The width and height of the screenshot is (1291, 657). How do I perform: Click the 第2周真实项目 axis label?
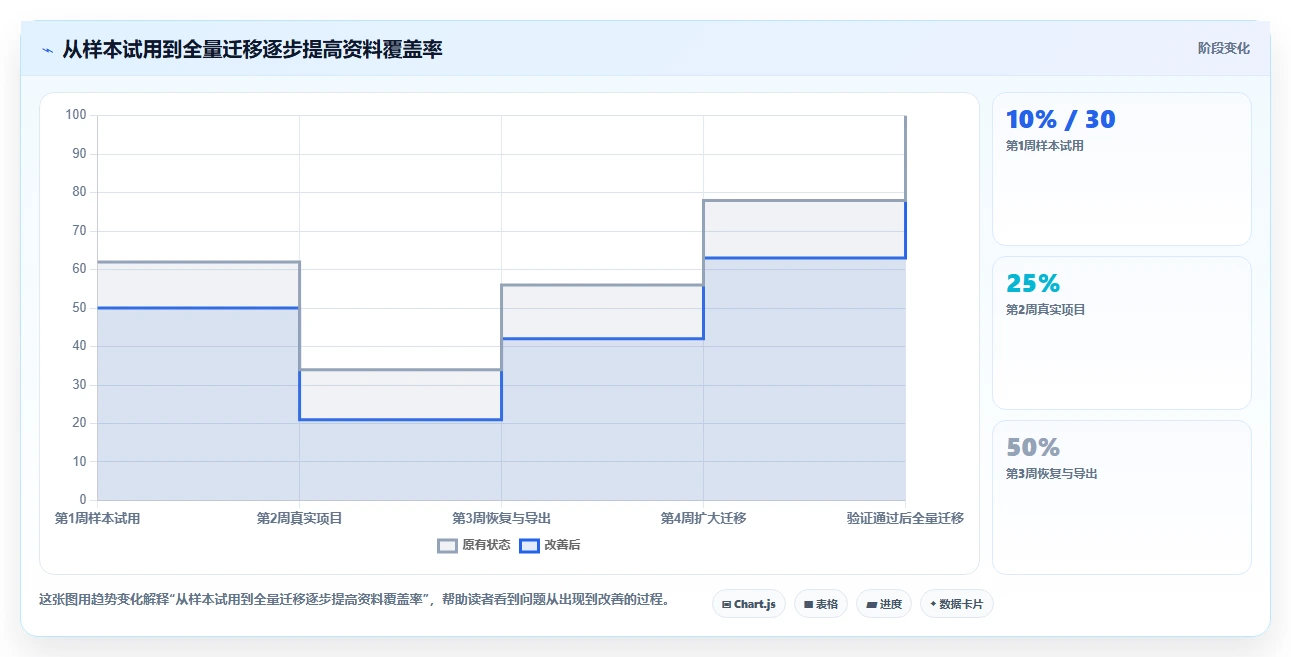[x=299, y=518]
